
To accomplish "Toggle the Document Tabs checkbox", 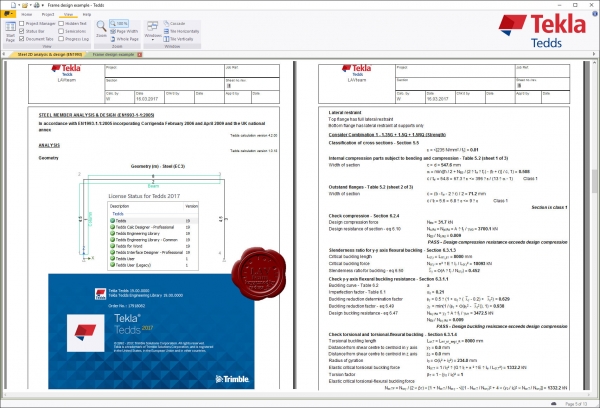I will coord(21,39).
